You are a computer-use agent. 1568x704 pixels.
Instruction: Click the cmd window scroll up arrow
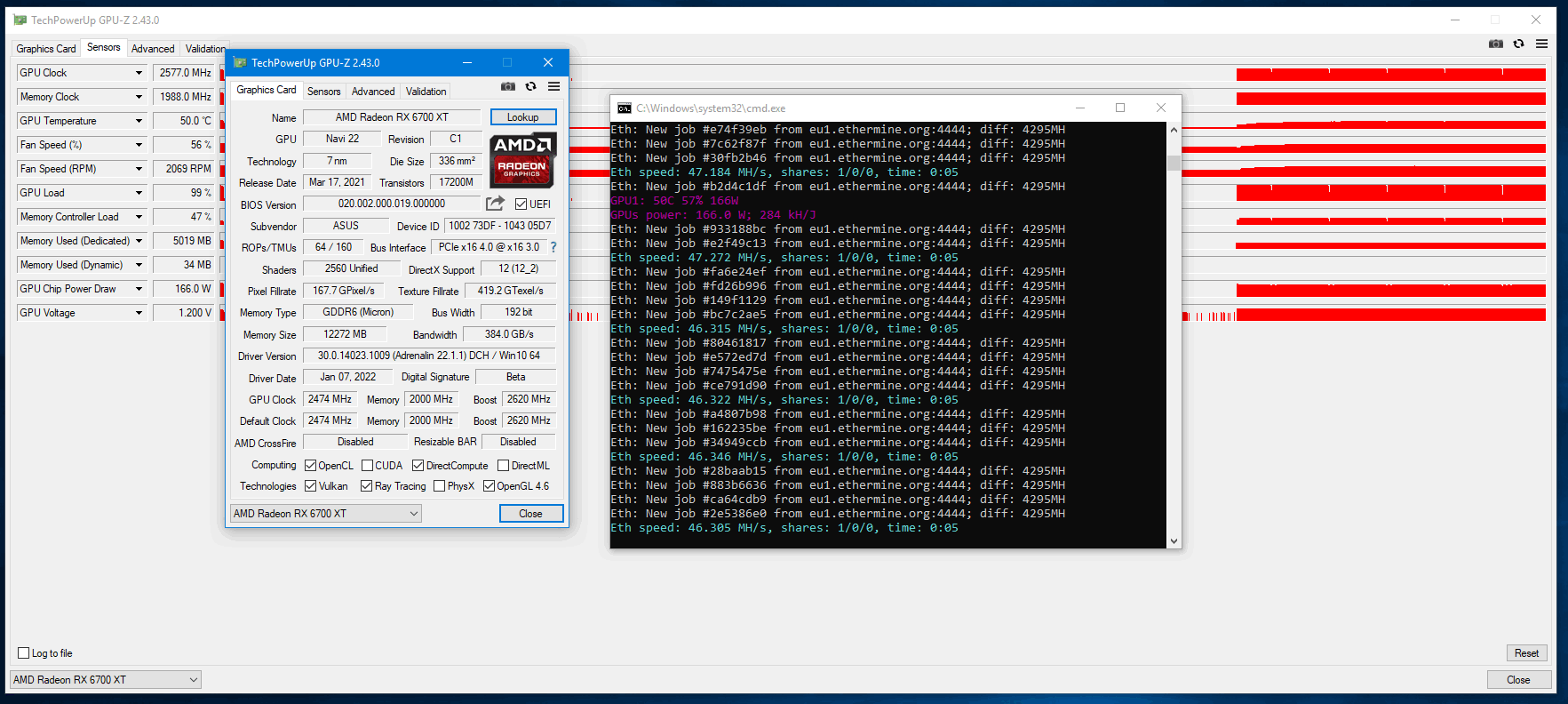coord(1174,130)
